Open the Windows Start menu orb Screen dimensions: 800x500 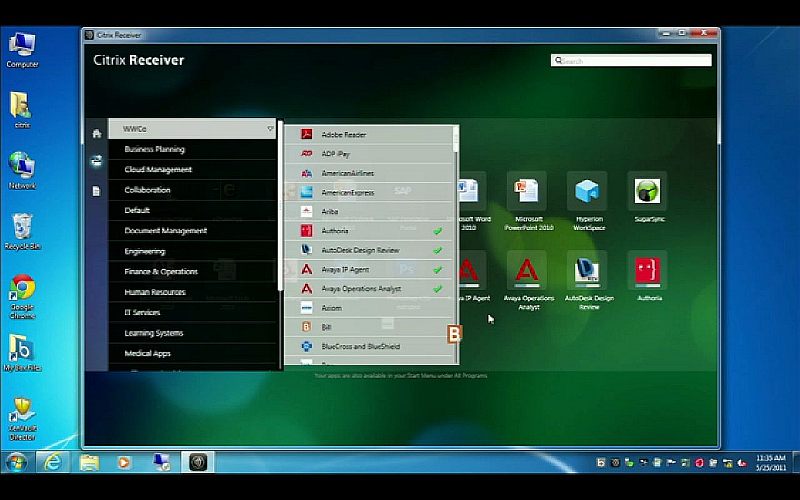tap(16, 462)
